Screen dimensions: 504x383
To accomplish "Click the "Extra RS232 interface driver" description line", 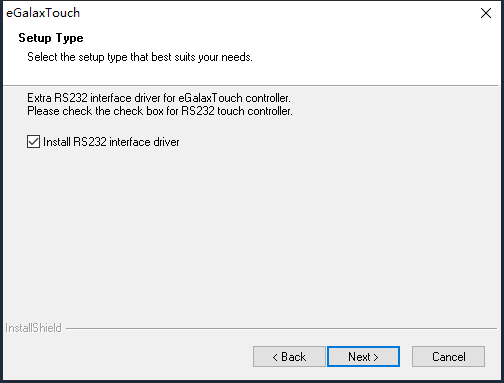I will click(159, 98).
